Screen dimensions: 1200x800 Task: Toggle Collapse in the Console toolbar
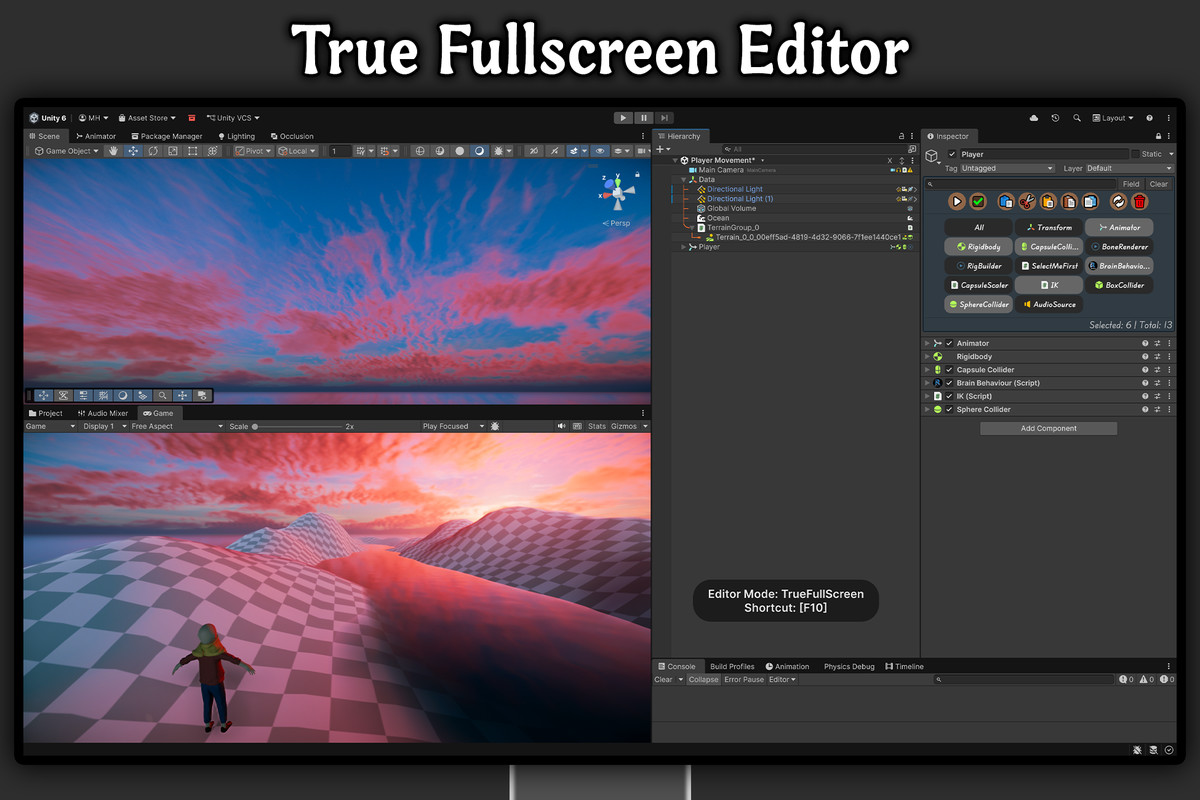(703, 679)
